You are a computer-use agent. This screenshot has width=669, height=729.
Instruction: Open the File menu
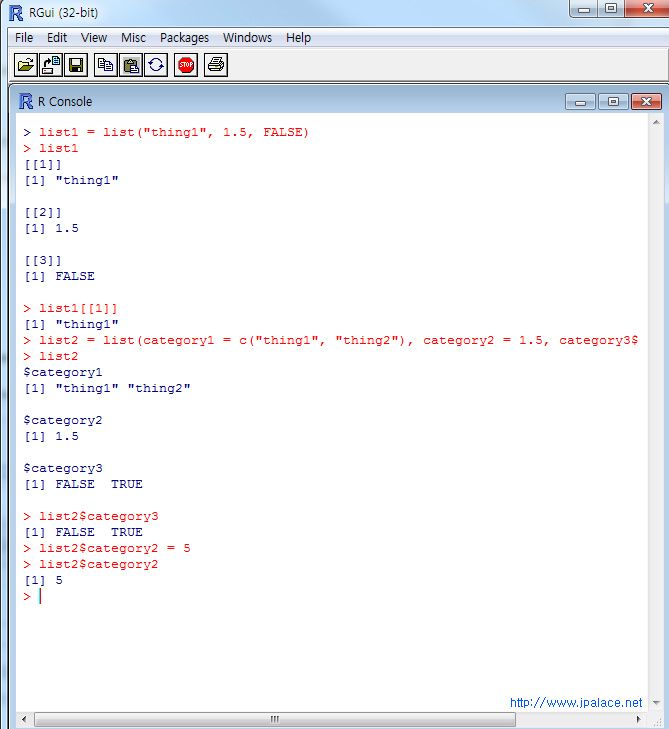[24, 38]
